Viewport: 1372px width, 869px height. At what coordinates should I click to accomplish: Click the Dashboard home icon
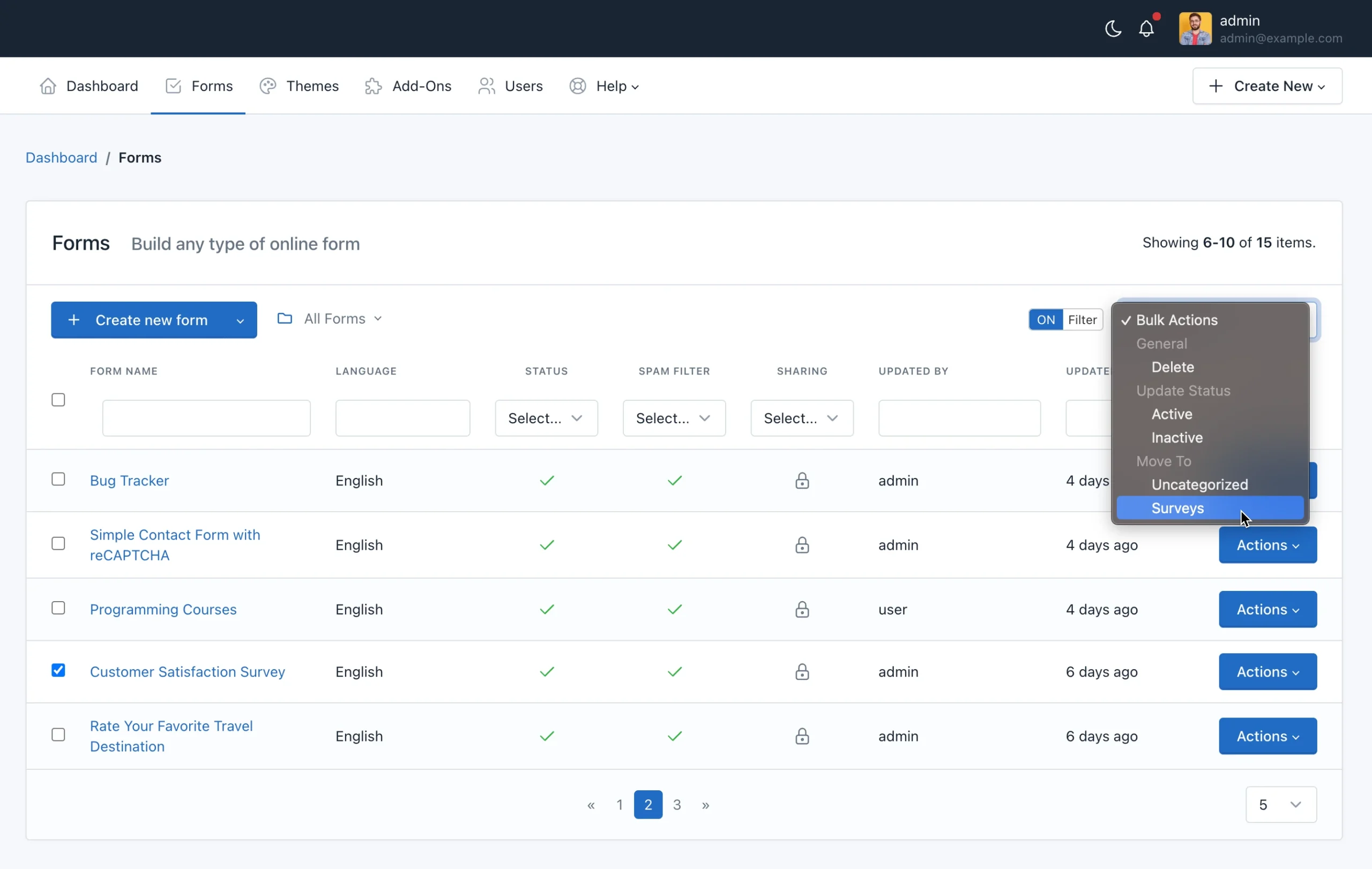tap(48, 86)
